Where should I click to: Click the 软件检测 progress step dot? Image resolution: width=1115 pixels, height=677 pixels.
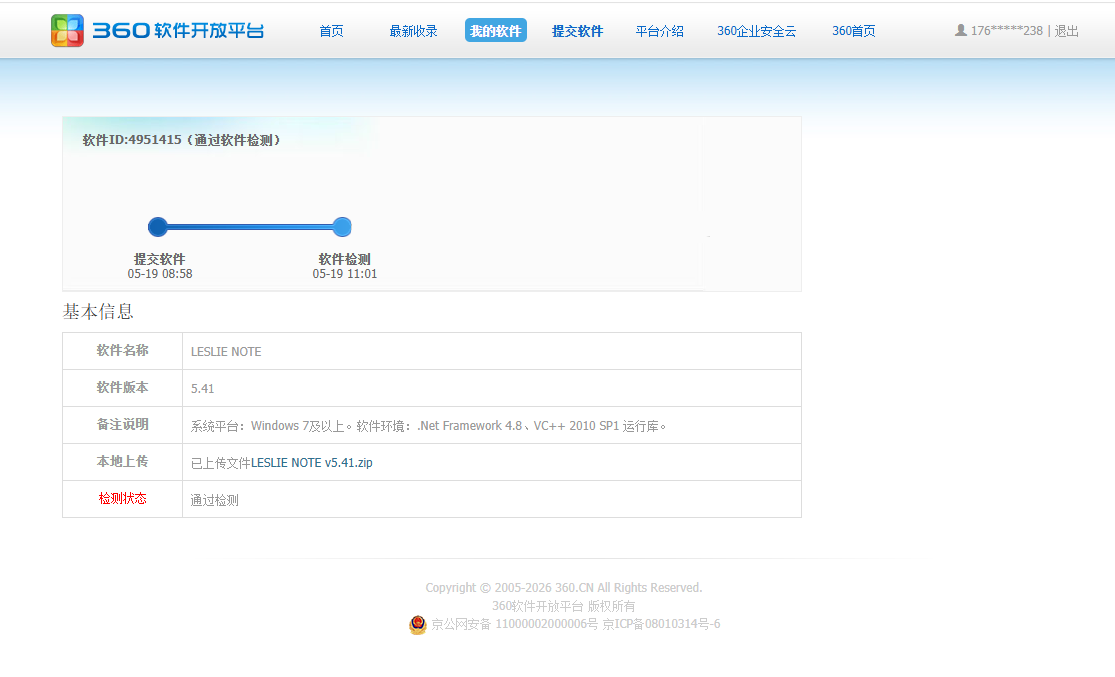[x=342, y=227]
